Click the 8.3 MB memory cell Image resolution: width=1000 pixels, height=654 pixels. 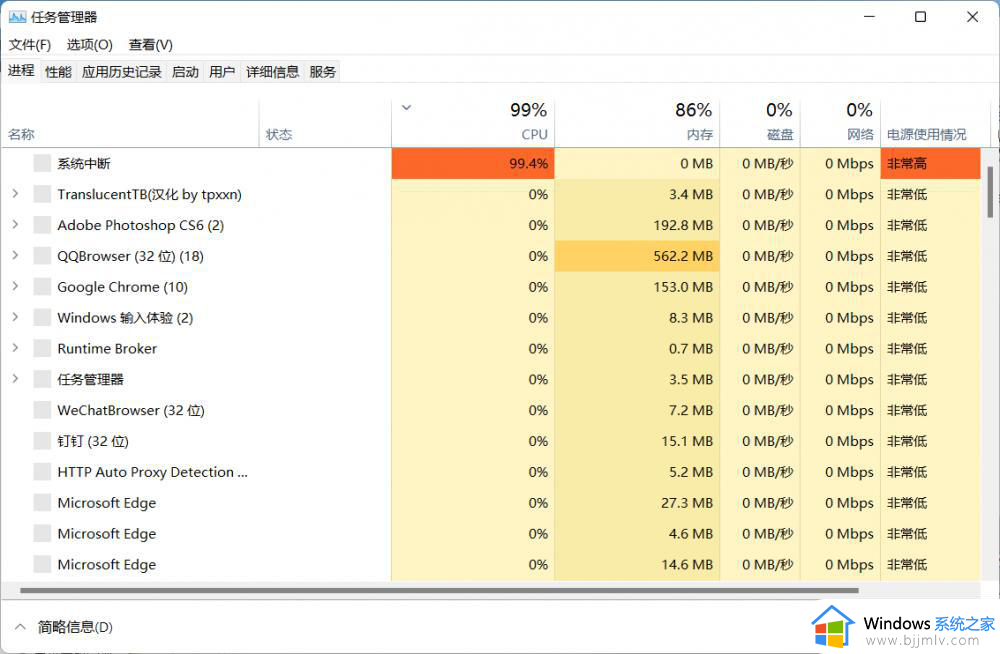click(637, 317)
